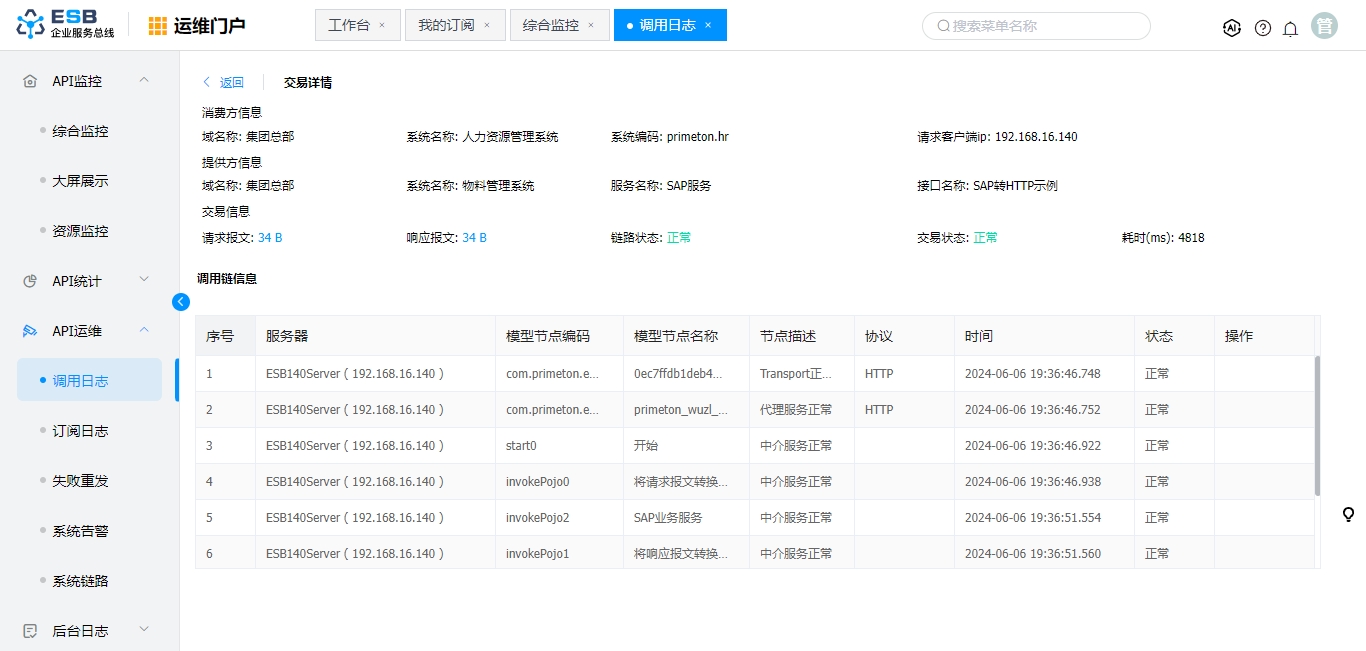Expand the API统计 menu section
The height and width of the screenshot is (651, 1366).
tap(144, 280)
